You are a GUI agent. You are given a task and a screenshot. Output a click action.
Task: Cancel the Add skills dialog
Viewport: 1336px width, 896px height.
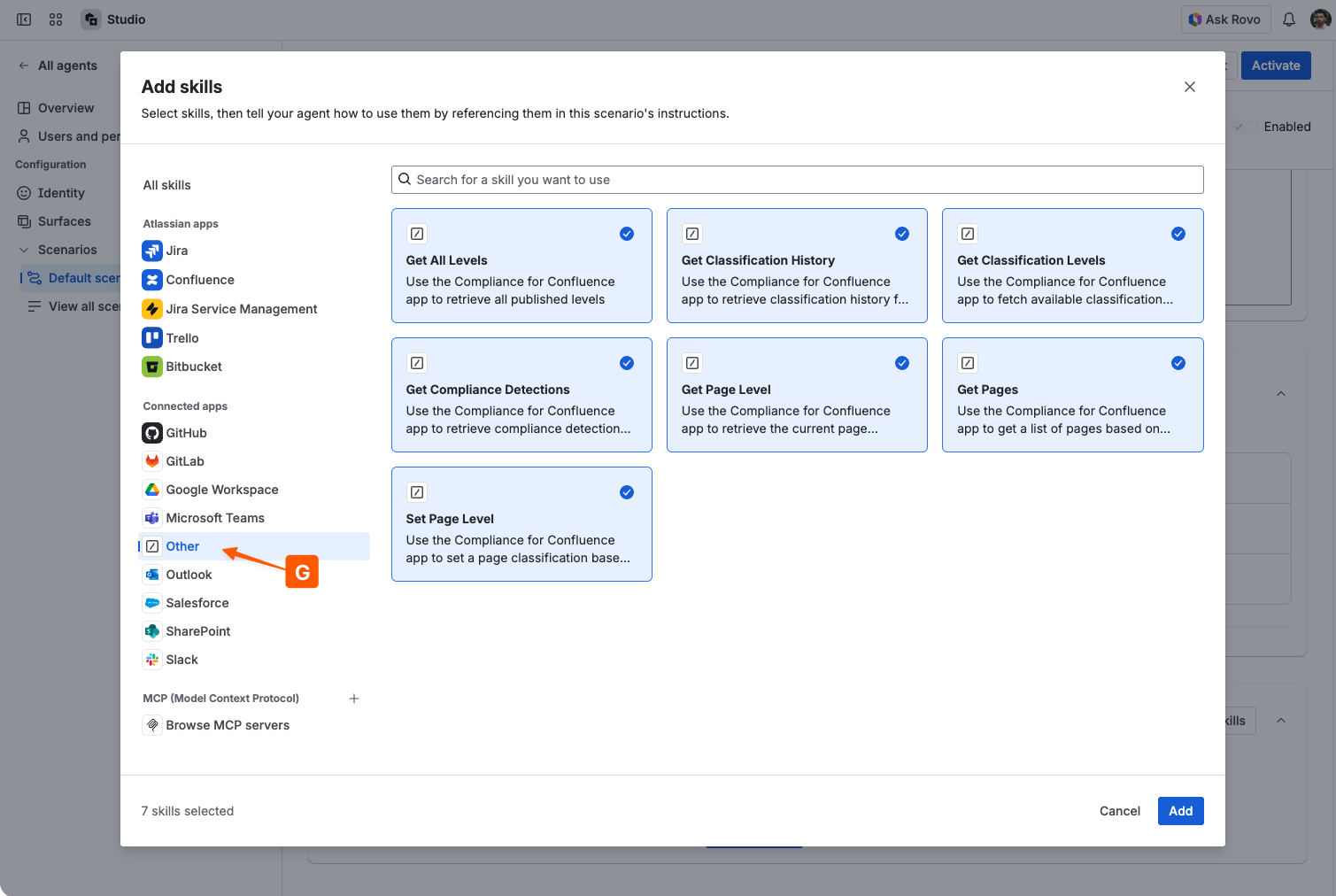(1119, 811)
